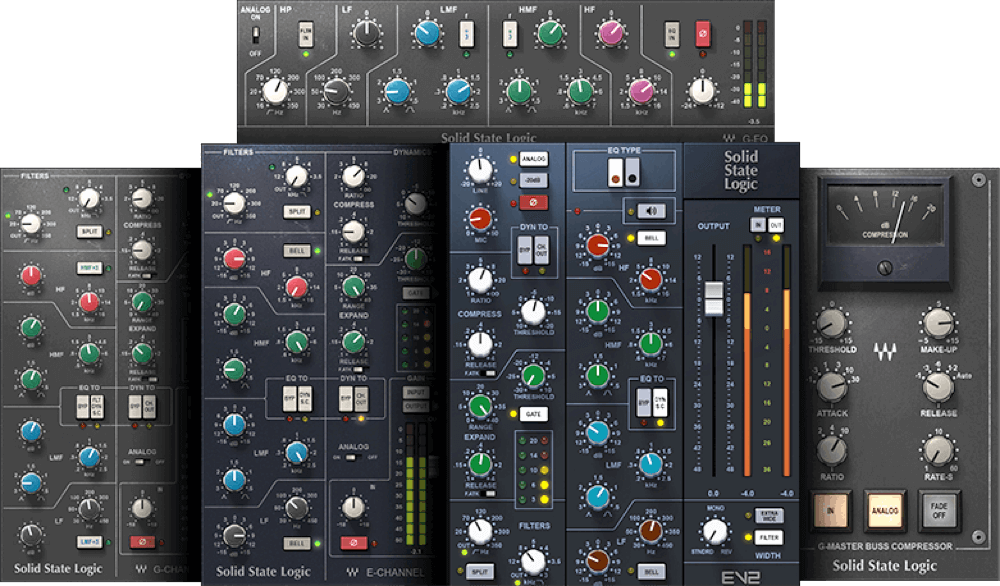The image size is (1000, 586).
Task: Select the BELL icon for the EV2 HF band
Action: point(651,238)
